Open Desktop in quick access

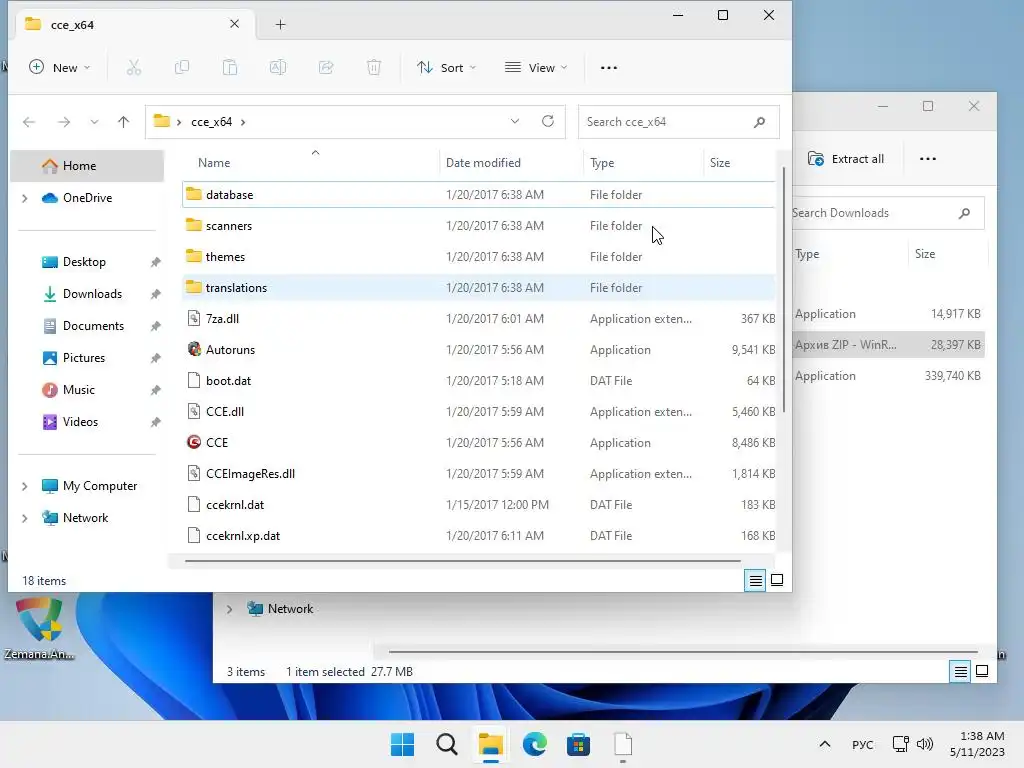pos(84,262)
